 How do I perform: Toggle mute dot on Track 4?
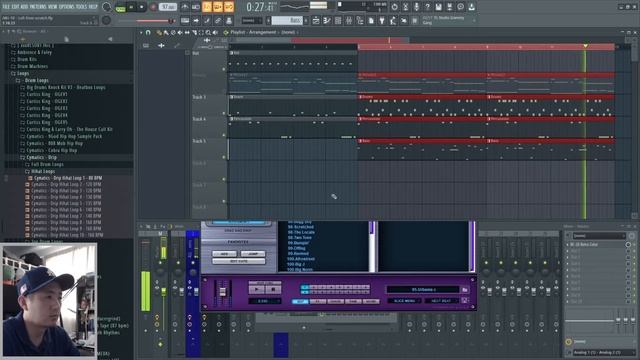(x=224, y=135)
